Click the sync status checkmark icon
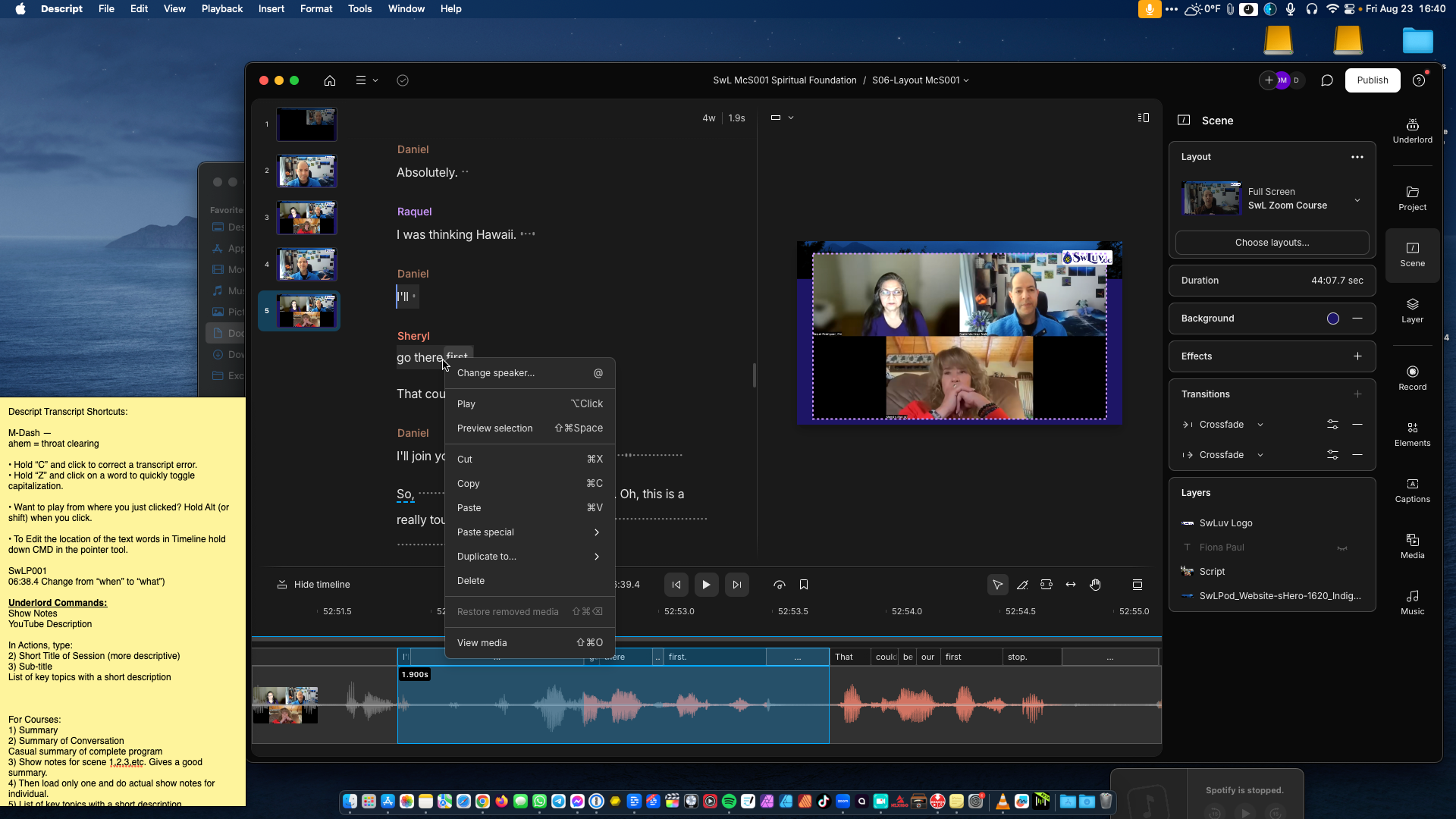Viewport: 1456px width, 819px height. (x=403, y=80)
